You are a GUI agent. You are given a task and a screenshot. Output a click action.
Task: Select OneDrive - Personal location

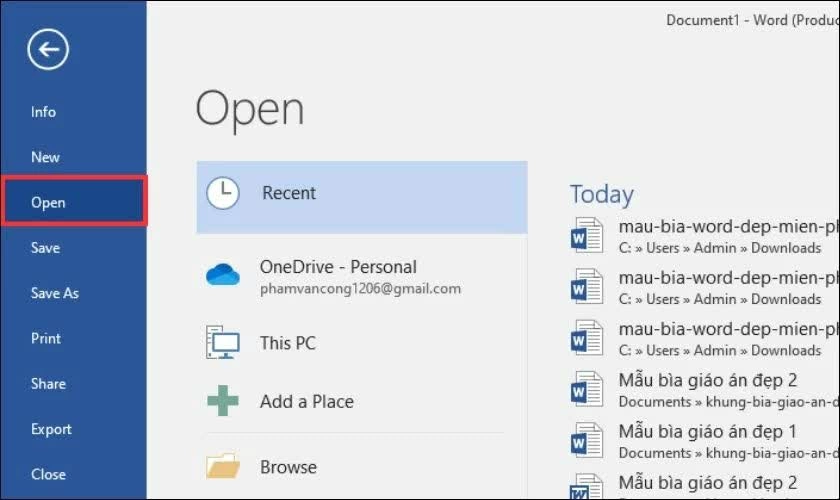tap(338, 267)
